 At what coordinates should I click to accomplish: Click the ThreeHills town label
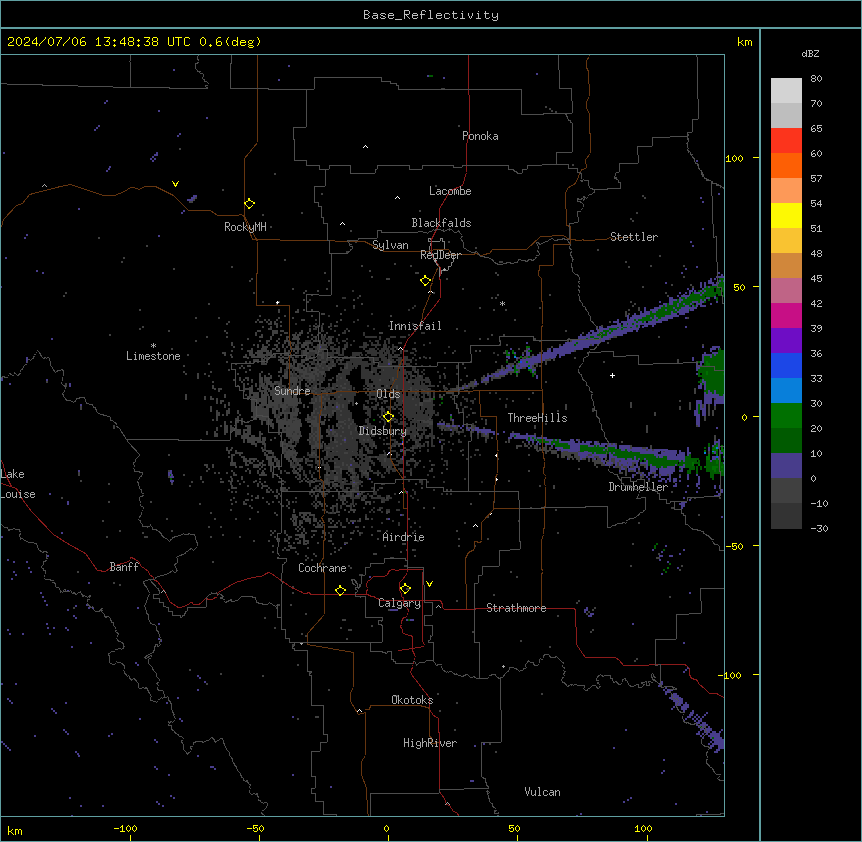tap(537, 418)
